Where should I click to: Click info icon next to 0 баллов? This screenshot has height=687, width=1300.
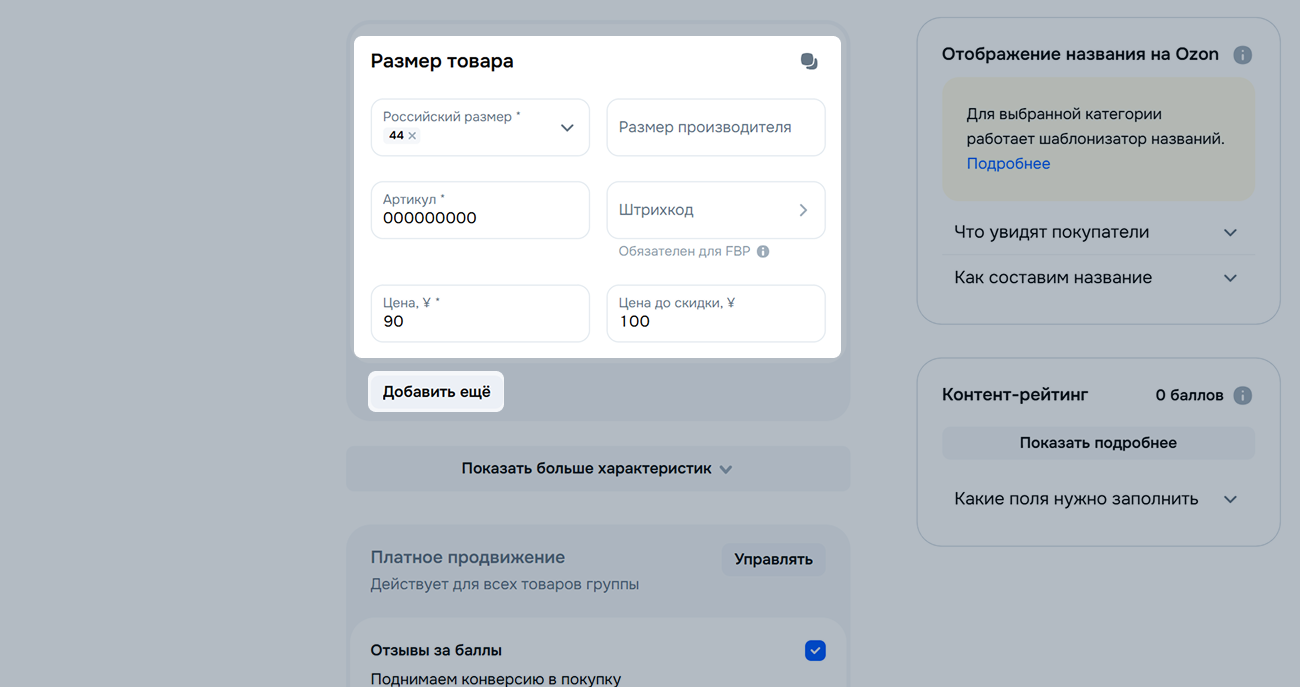pos(1242,395)
